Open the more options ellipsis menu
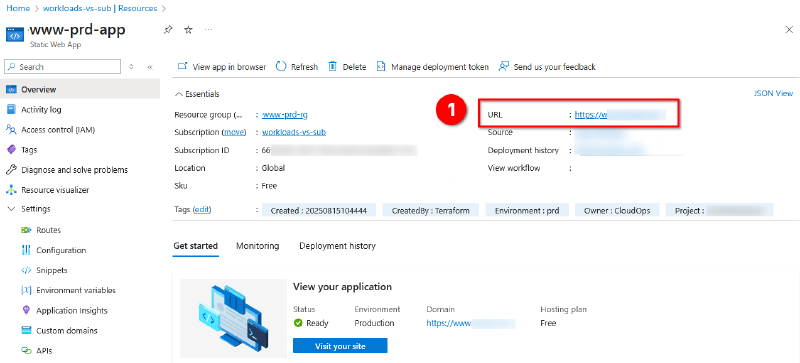The height and width of the screenshot is (363, 800). coord(208,30)
